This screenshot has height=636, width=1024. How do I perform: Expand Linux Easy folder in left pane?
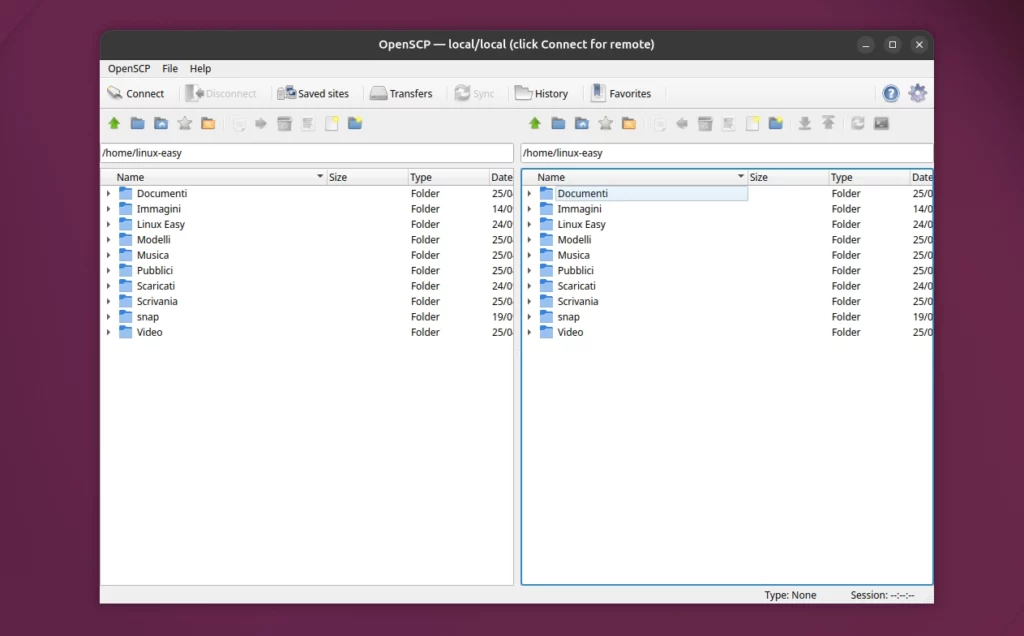coord(108,224)
